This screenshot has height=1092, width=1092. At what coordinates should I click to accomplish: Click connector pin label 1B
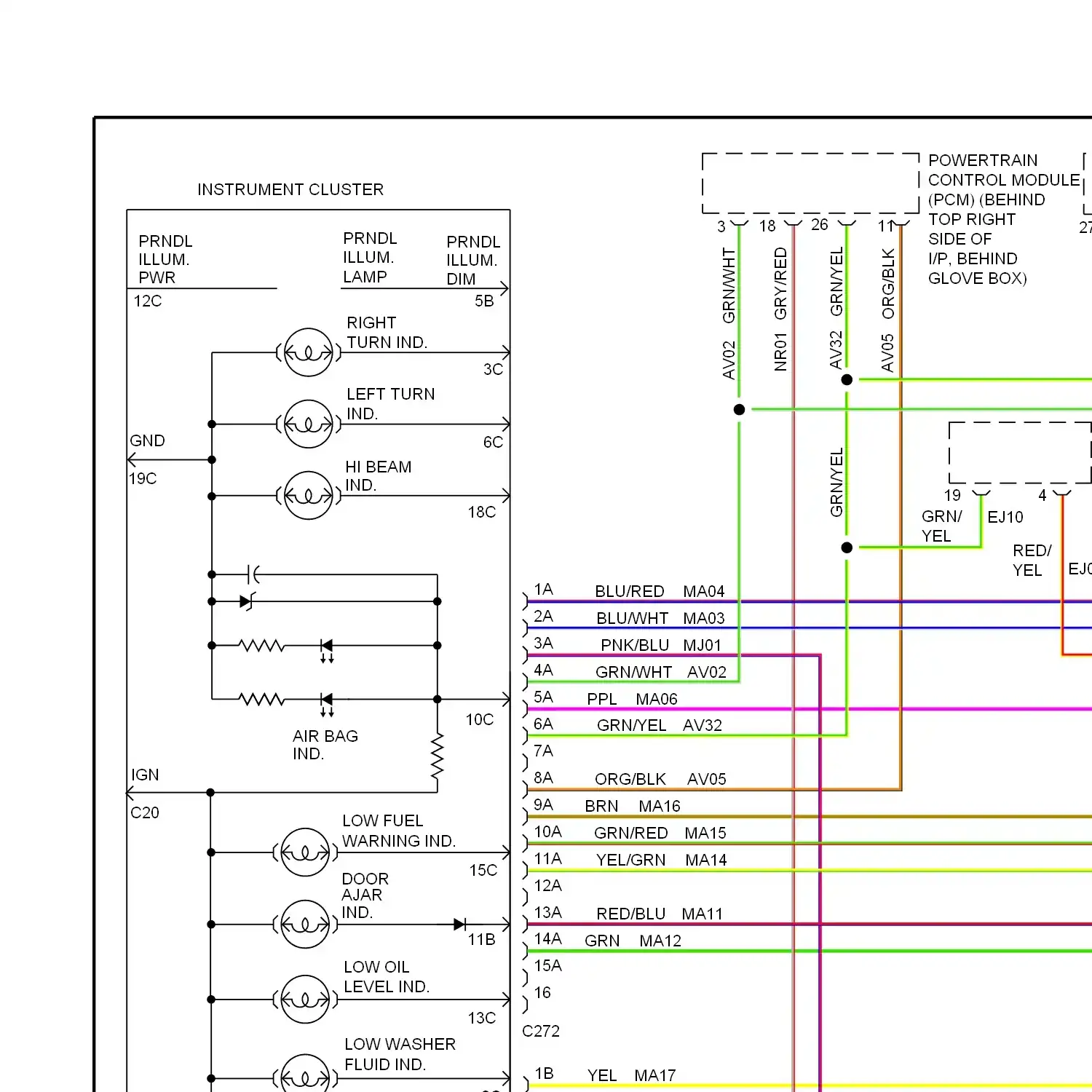tap(544, 1073)
